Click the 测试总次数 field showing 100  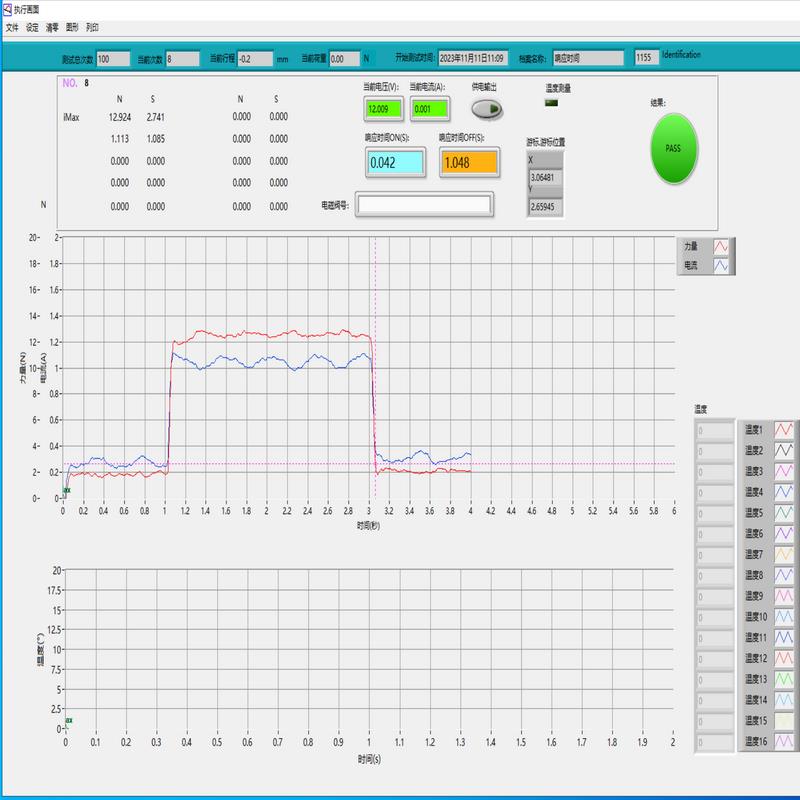(x=112, y=59)
